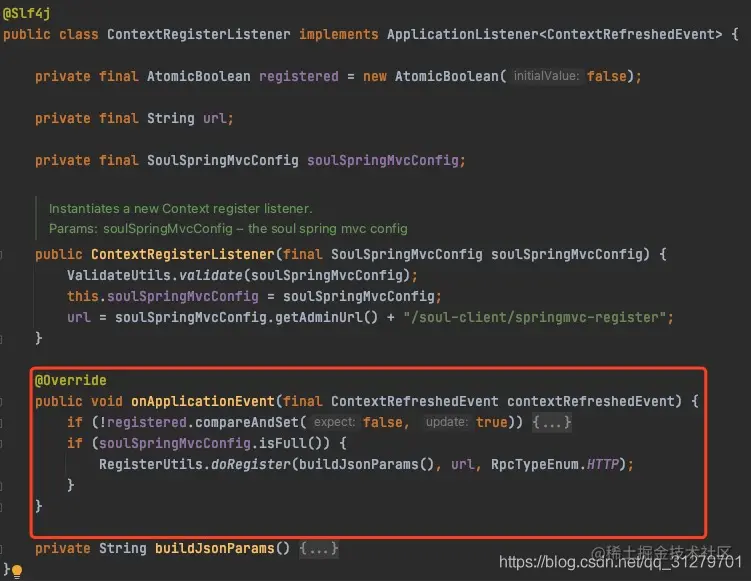Click the url field in private final String declaration
Image resolution: width=751 pixels, height=581 pixels.
tap(215, 118)
